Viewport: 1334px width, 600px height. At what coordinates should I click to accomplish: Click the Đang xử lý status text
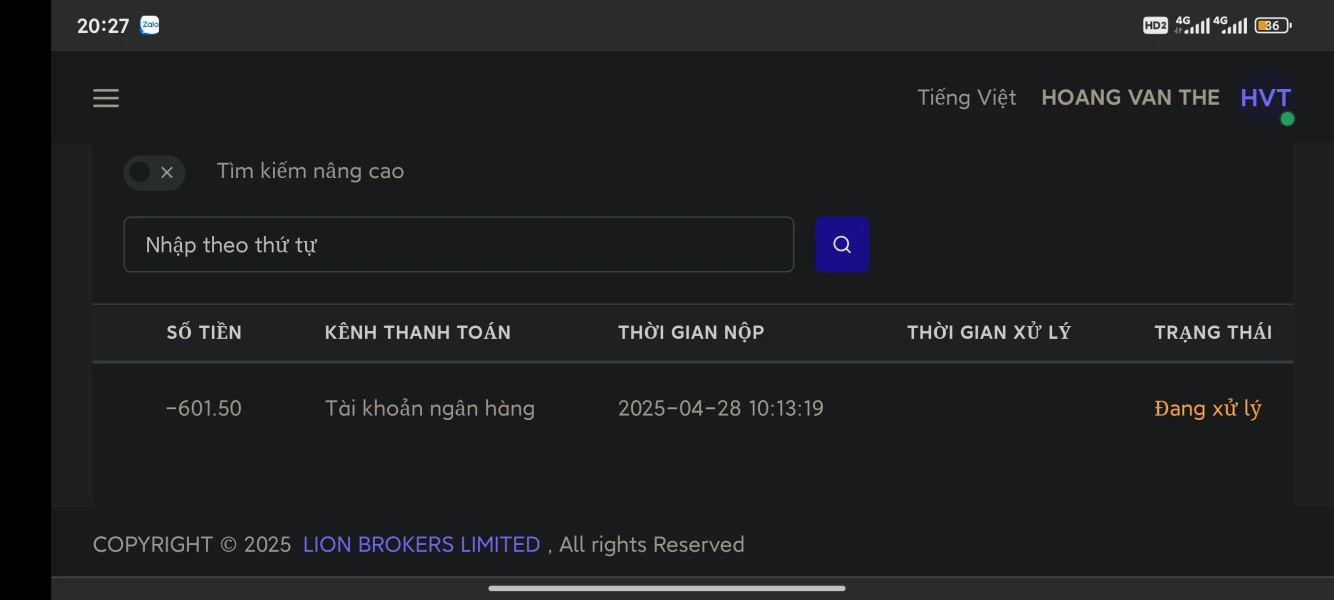[x=1207, y=409]
